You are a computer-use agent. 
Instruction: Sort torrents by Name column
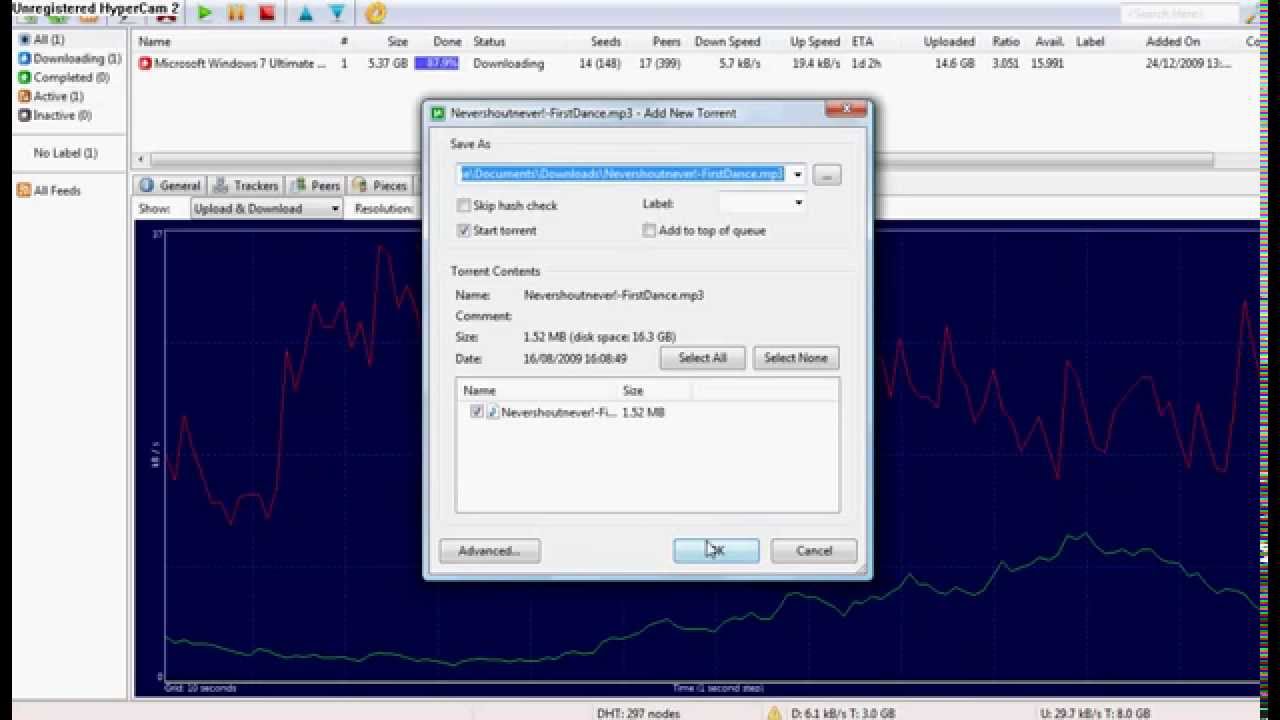154,41
